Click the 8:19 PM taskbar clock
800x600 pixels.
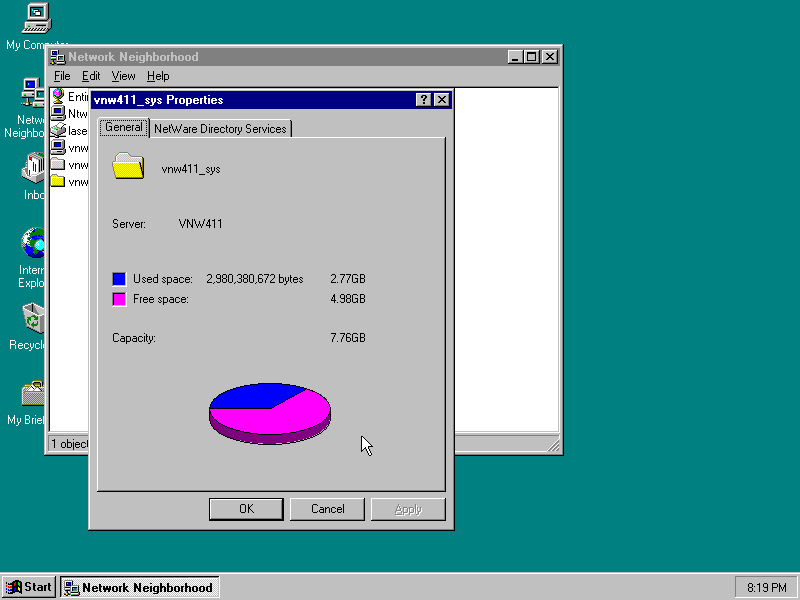point(766,588)
